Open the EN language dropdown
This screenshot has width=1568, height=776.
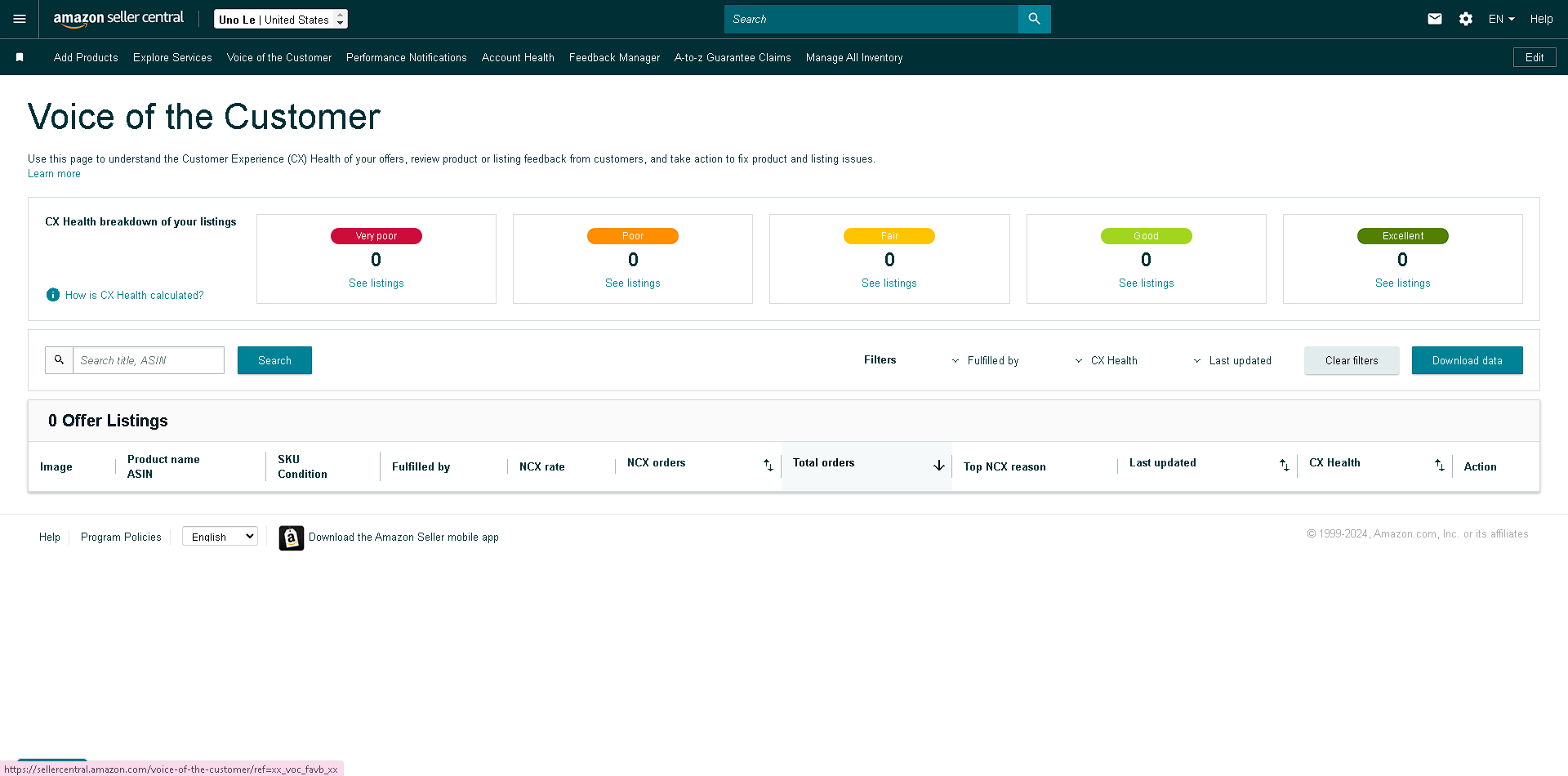pos(1501,19)
